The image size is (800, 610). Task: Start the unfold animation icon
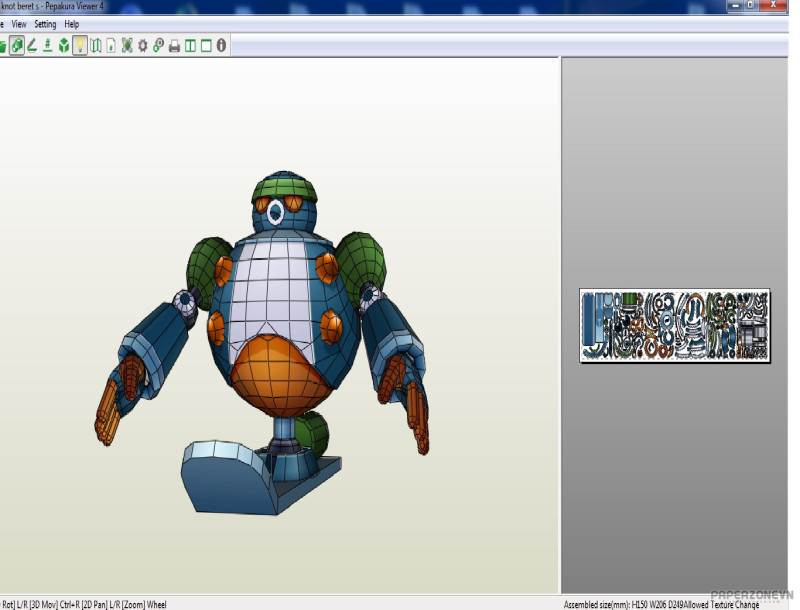point(127,46)
